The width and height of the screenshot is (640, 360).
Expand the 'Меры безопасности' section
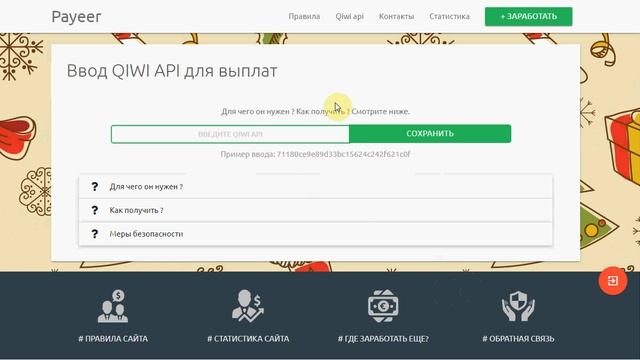coord(316,234)
